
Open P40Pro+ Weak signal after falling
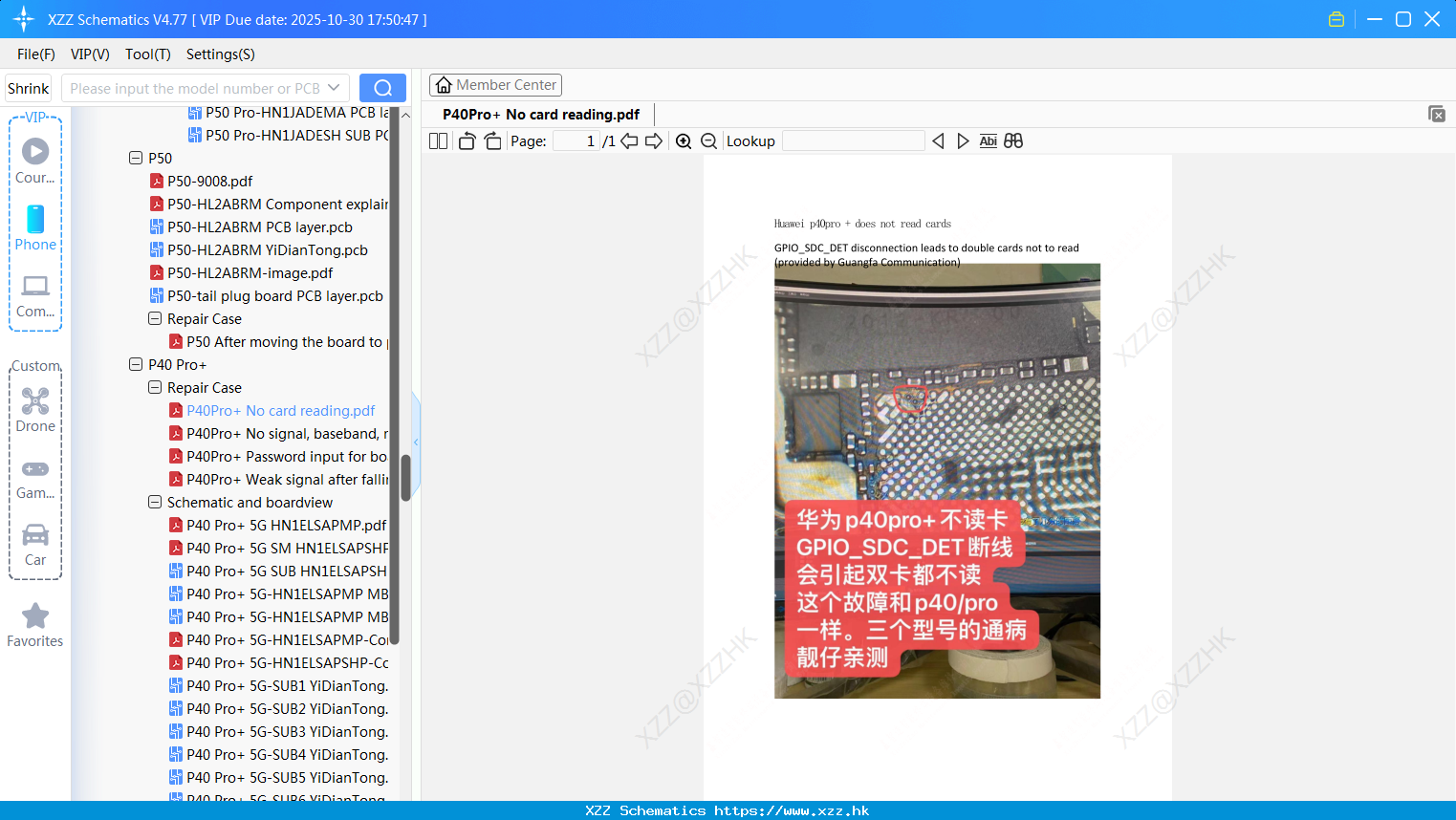(x=279, y=480)
